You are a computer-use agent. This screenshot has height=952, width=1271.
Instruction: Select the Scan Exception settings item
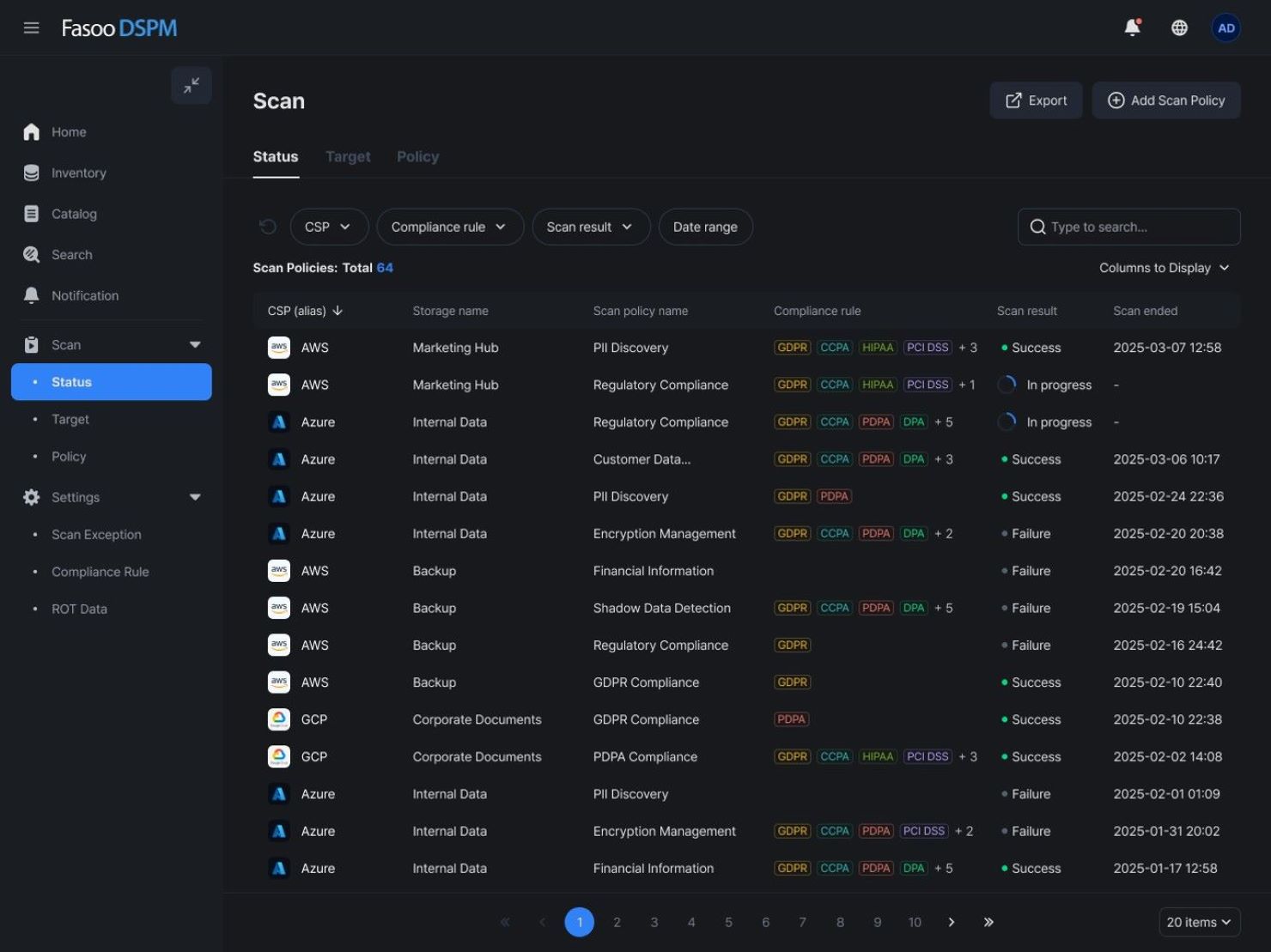click(x=96, y=534)
